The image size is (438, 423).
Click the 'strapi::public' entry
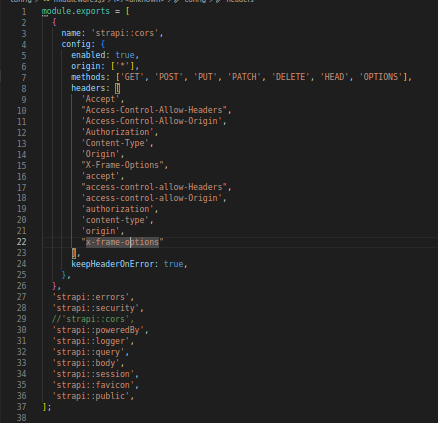91,396
